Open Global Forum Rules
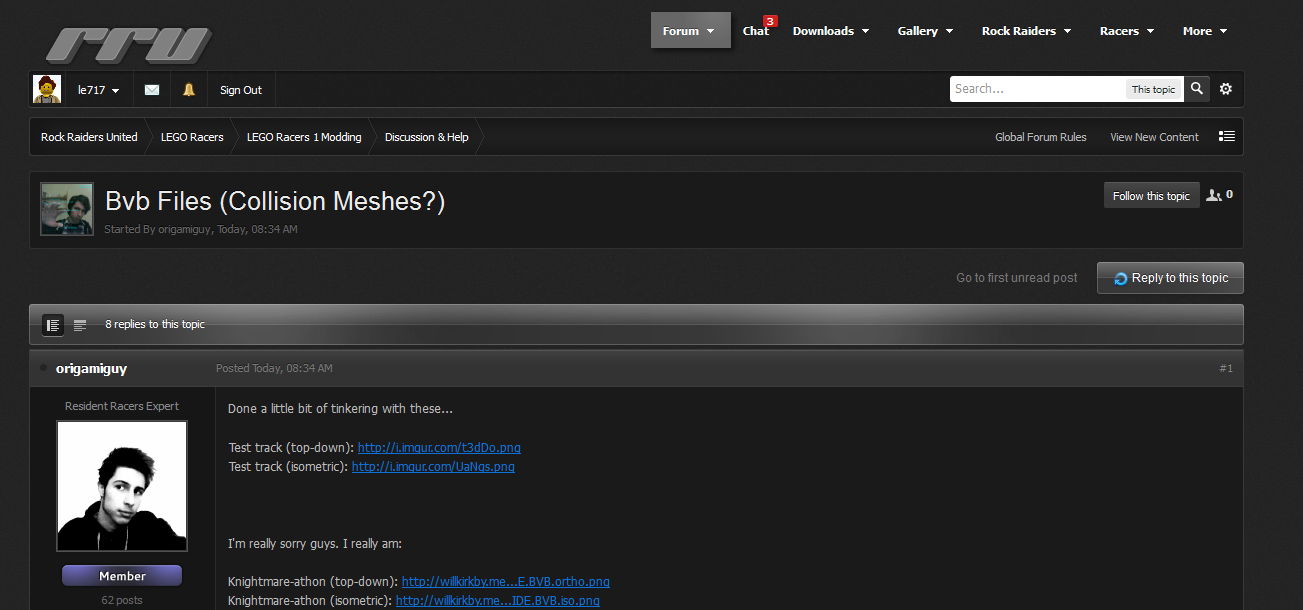Image resolution: width=1303 pixels, height=610 pixels. coord(1041,137)
